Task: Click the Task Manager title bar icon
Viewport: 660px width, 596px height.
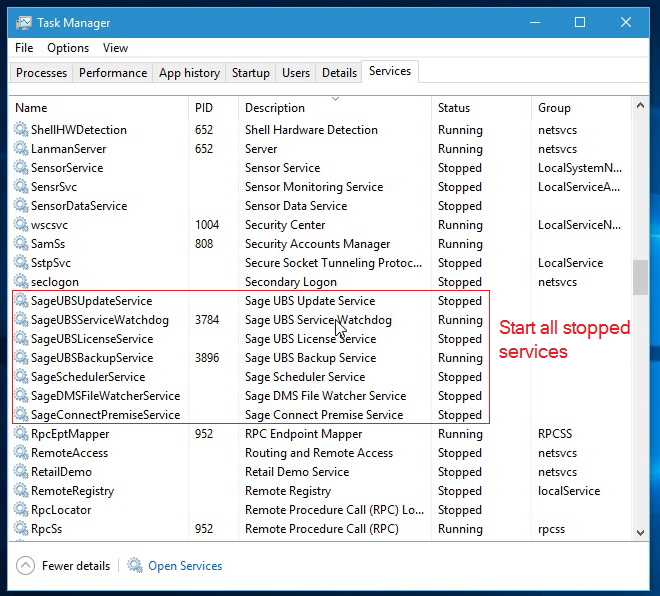Action: pos(24,23)
